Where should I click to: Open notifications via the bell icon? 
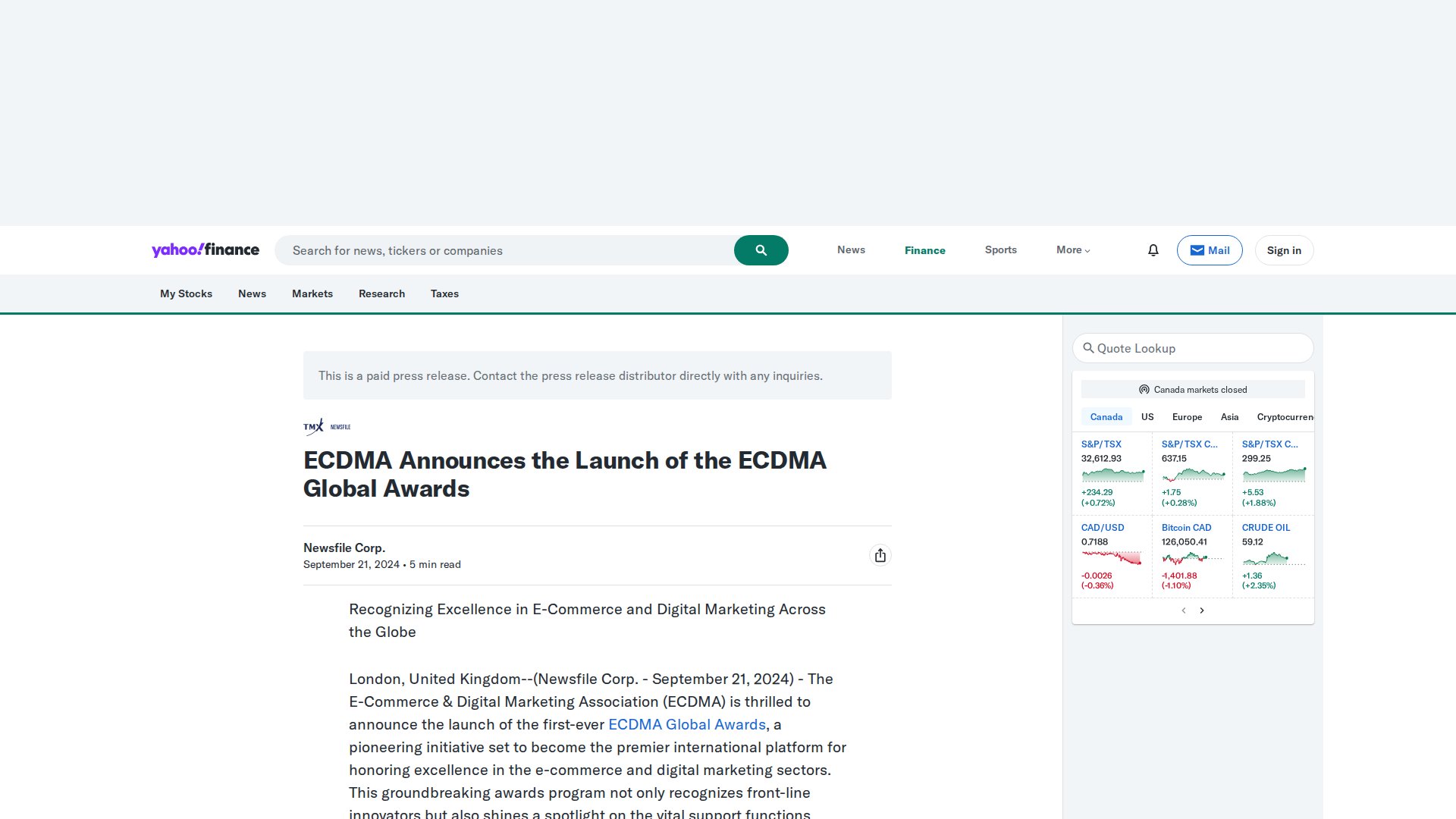tap(1153, 249)
